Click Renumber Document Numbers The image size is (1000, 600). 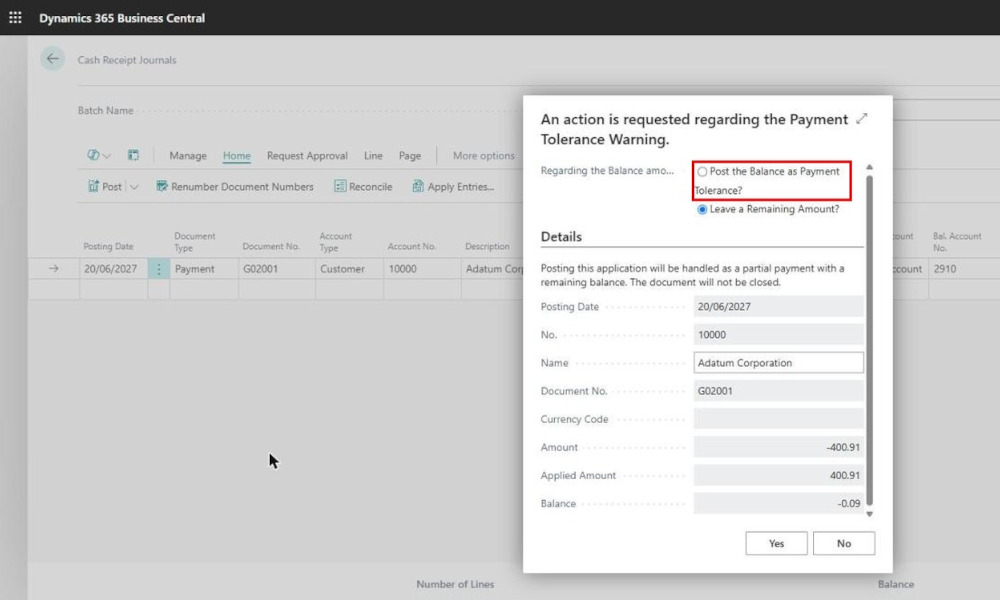pyautogui.click(x=235, y=186)
